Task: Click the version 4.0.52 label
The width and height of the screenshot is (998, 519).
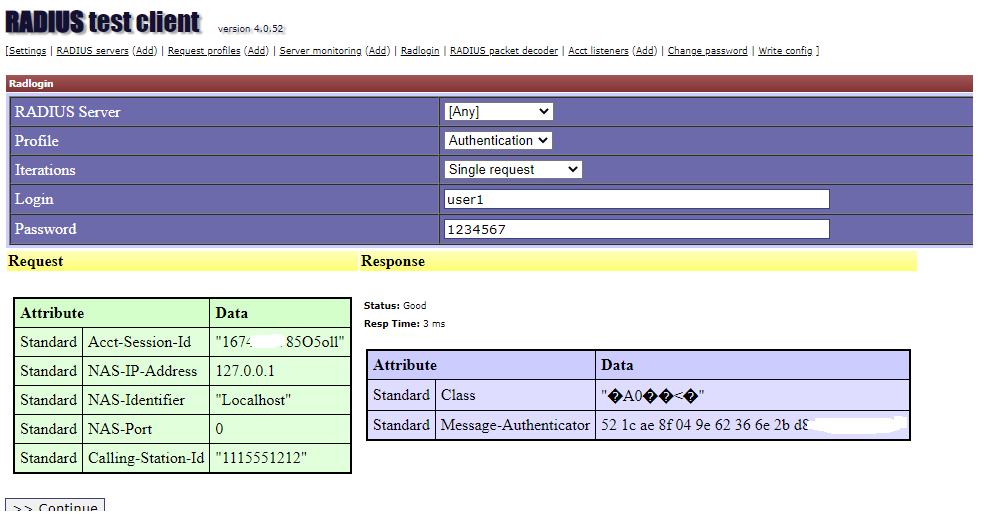Action: [250, 29]
